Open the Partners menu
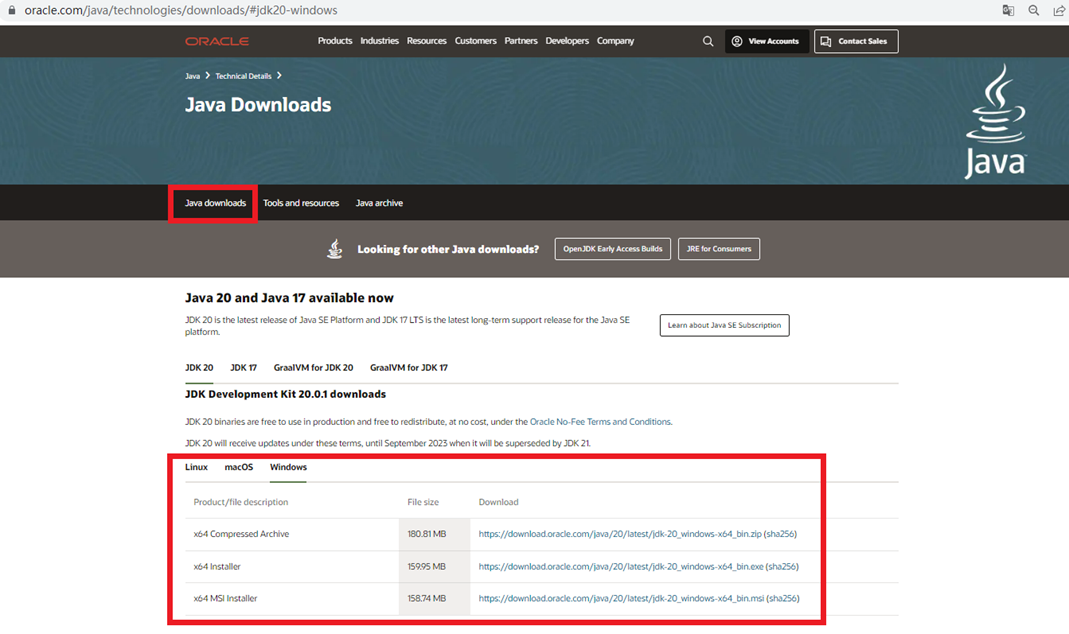This screenshot has height=634, width=1069. pyautogui.click(x=521, y=41)
